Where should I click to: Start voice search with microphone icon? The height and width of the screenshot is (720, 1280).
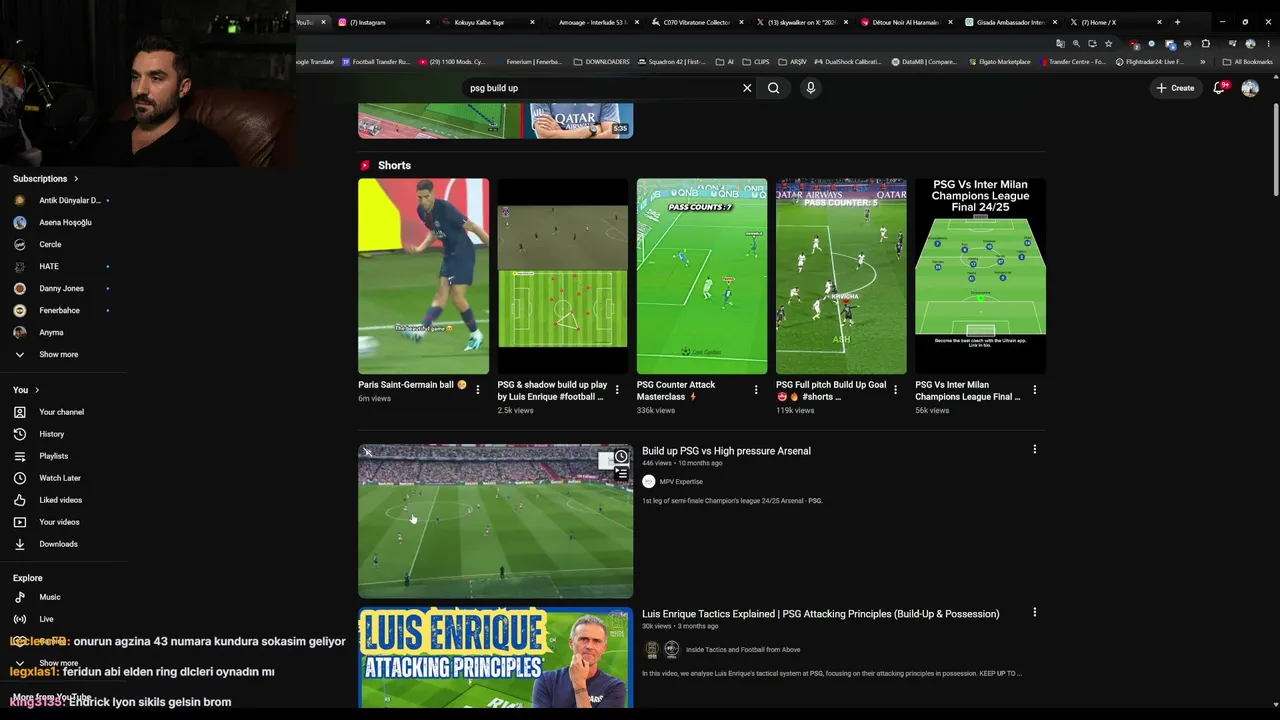pos(811,88)
